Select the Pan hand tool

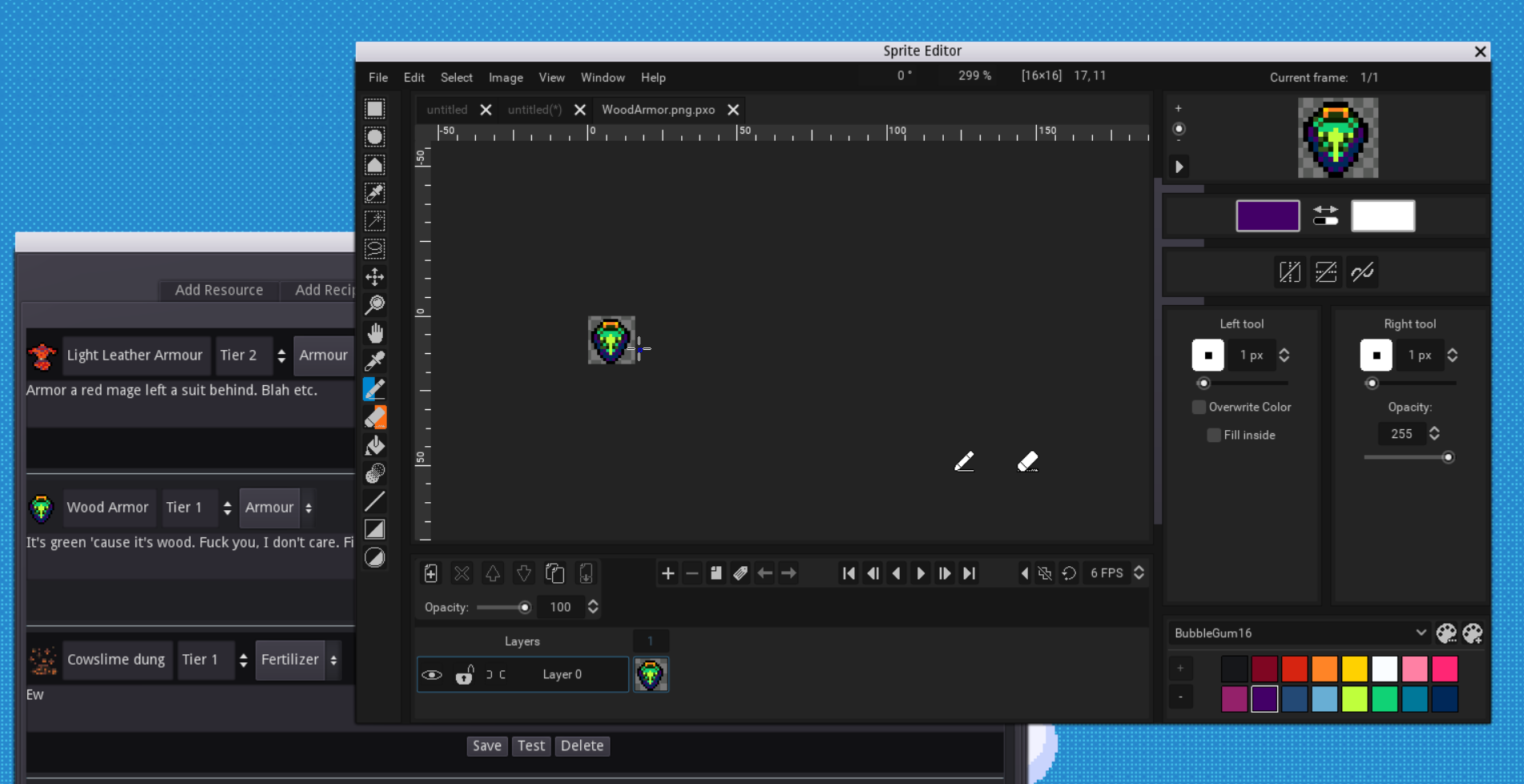click(x=374, y=333)
